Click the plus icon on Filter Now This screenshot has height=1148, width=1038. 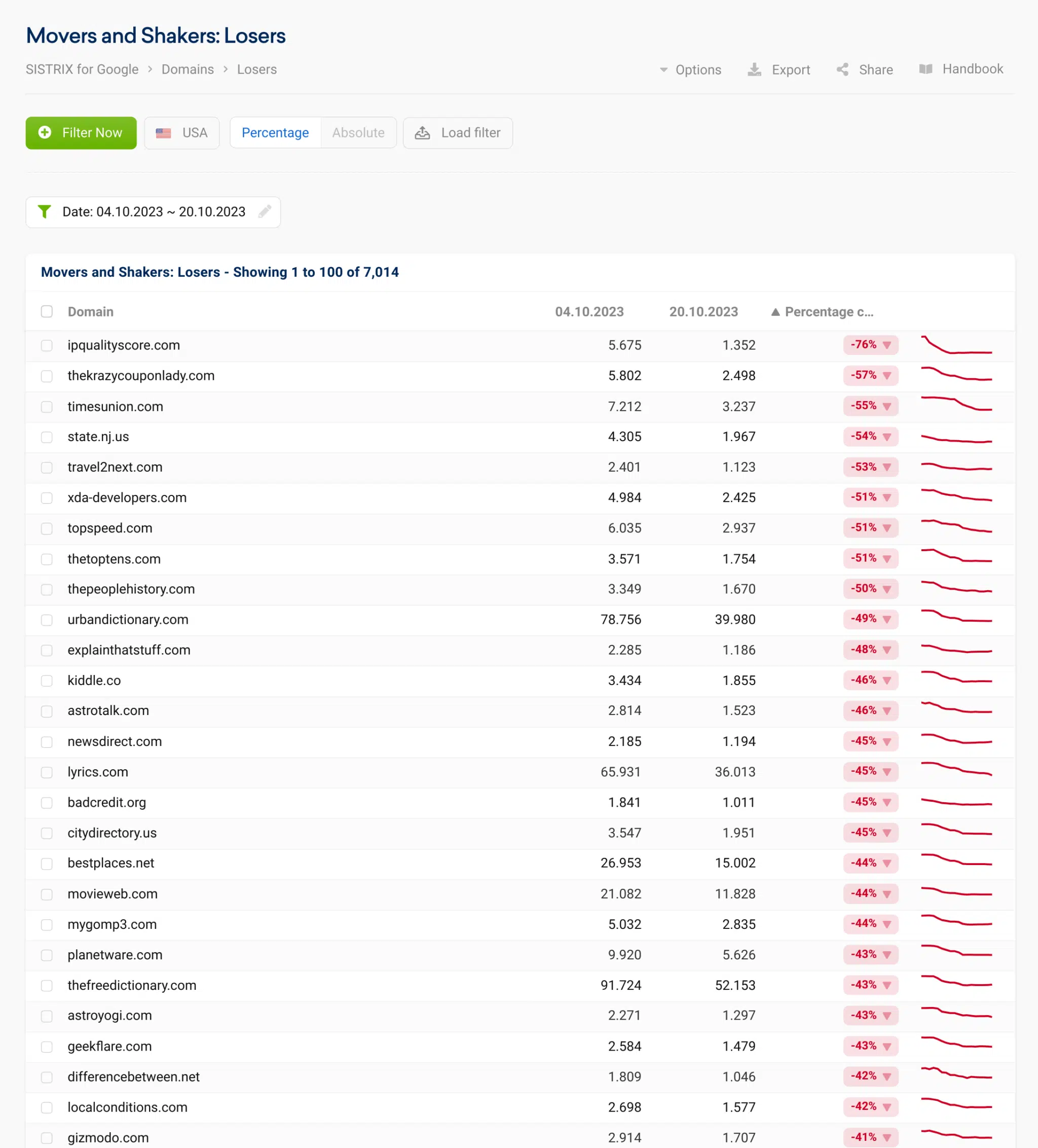[45, 133]
